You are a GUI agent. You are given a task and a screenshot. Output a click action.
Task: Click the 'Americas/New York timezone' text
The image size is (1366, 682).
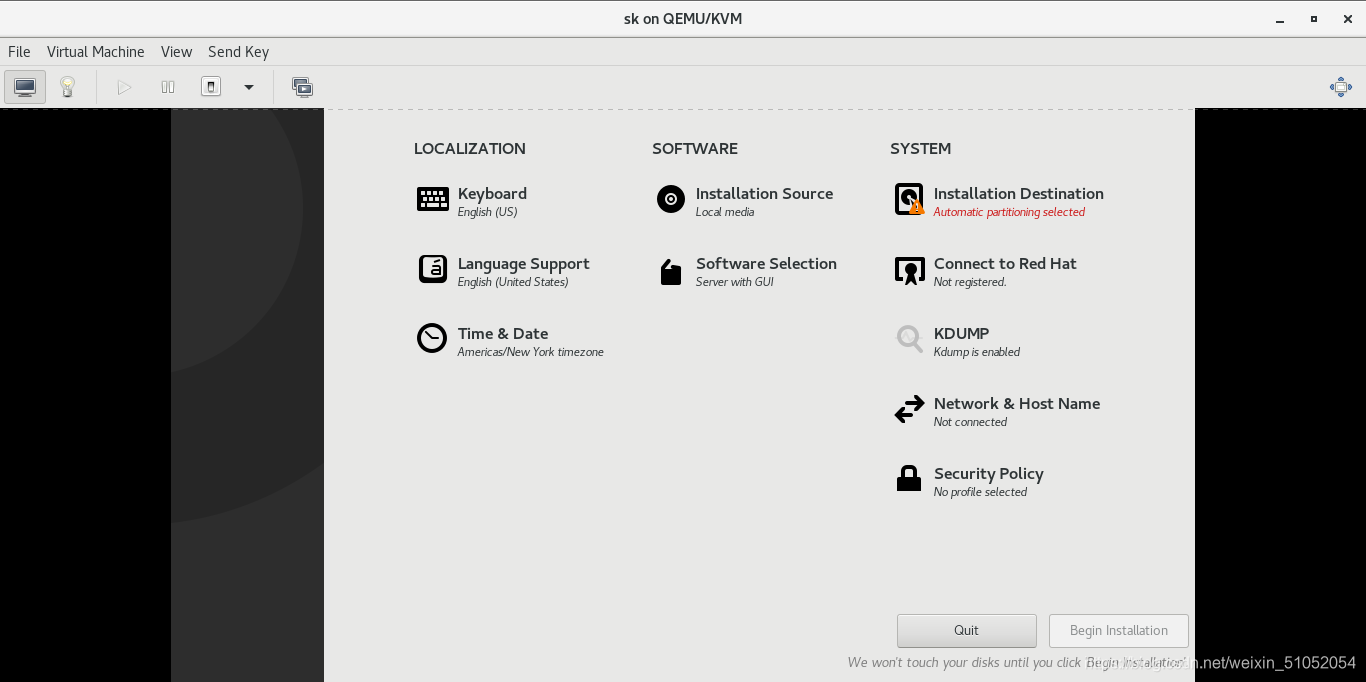point(531,352)
